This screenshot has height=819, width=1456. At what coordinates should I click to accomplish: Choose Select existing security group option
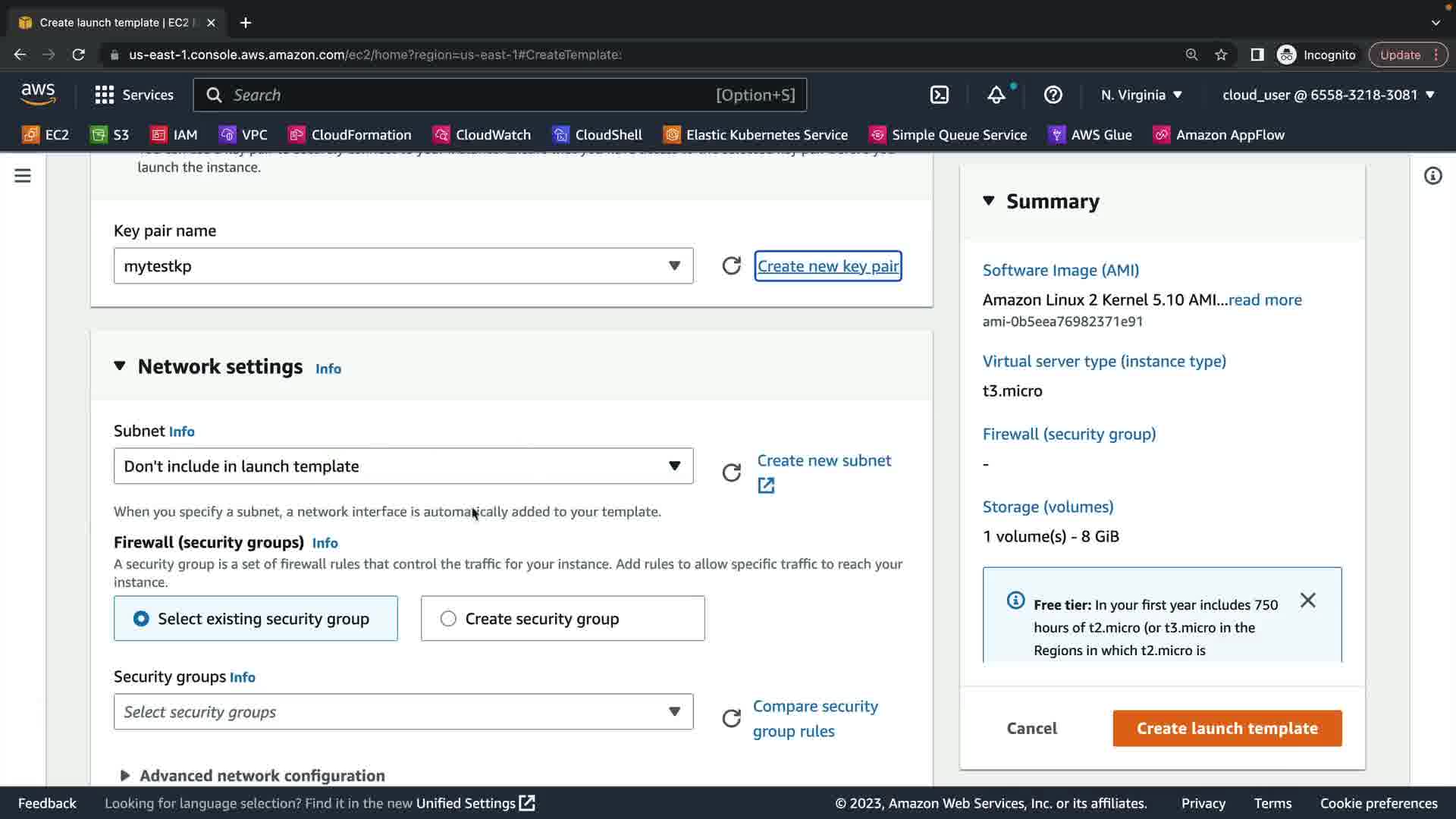coord(256,619)
